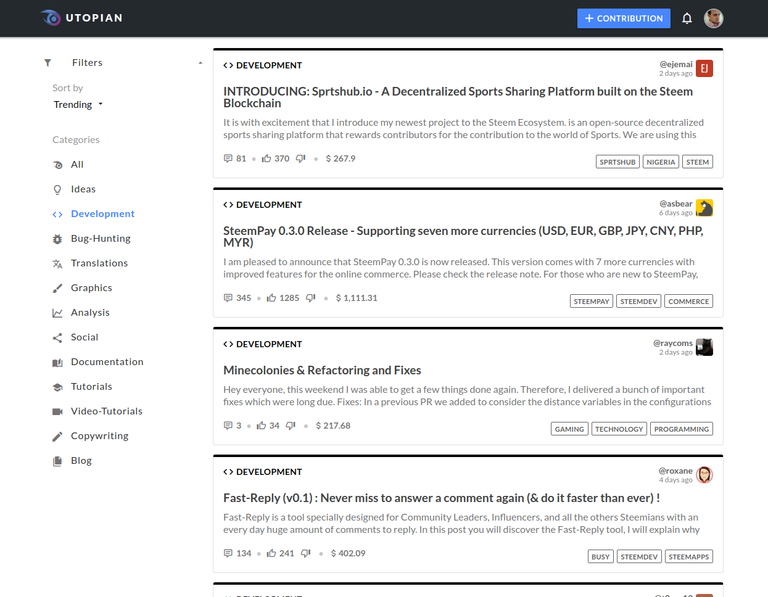Screen dimensions: 768x597
Task: Click the Filters funnel icon
Action: click(48, 63)
